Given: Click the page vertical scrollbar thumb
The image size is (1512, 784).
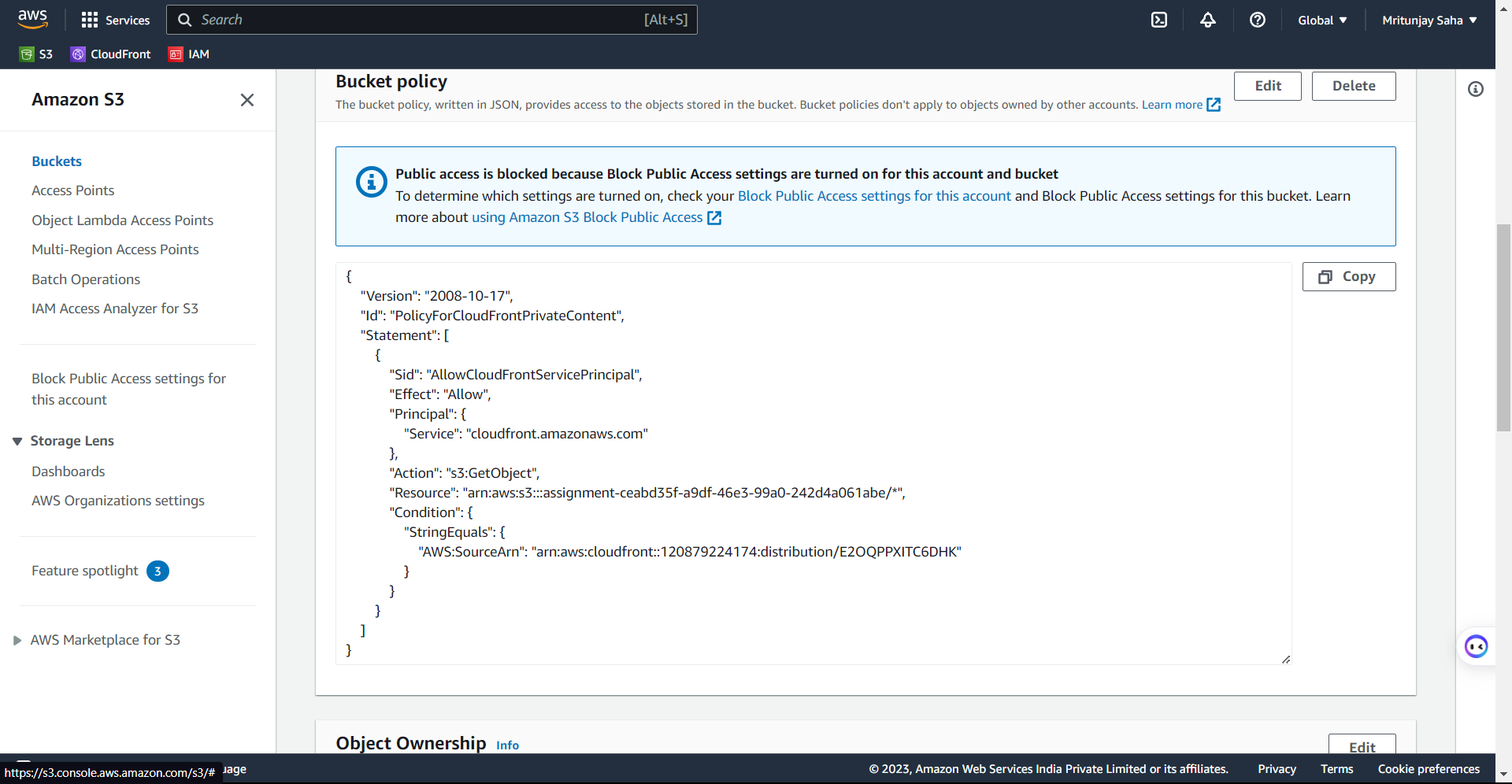Looking at the screenshot, I should pyautogui.click(x=1503, y=327).
